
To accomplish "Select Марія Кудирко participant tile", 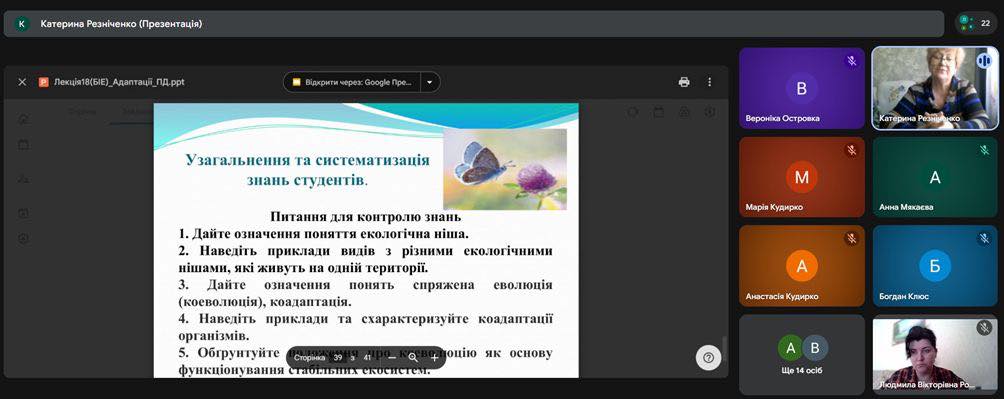I will [802, 177].
